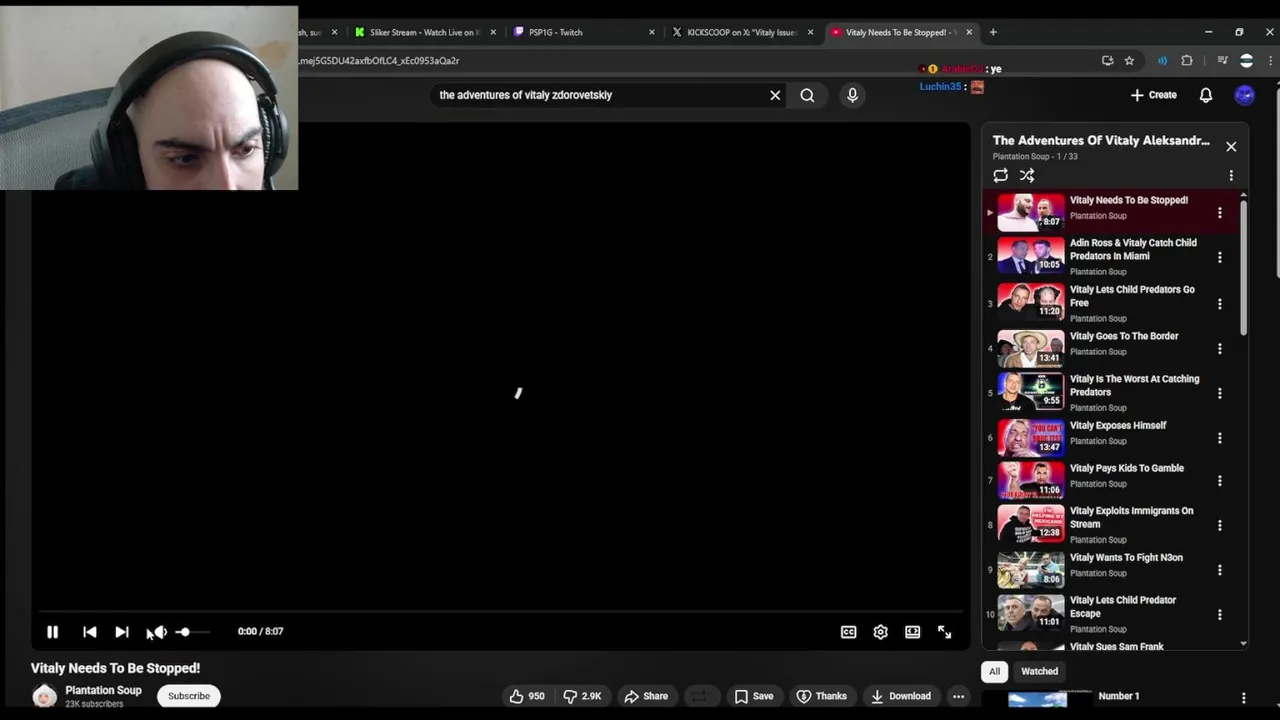Click the Adin Ross & Vitaly video thumbnail
Viewport: 1280px width, 720px height.
1031,256
